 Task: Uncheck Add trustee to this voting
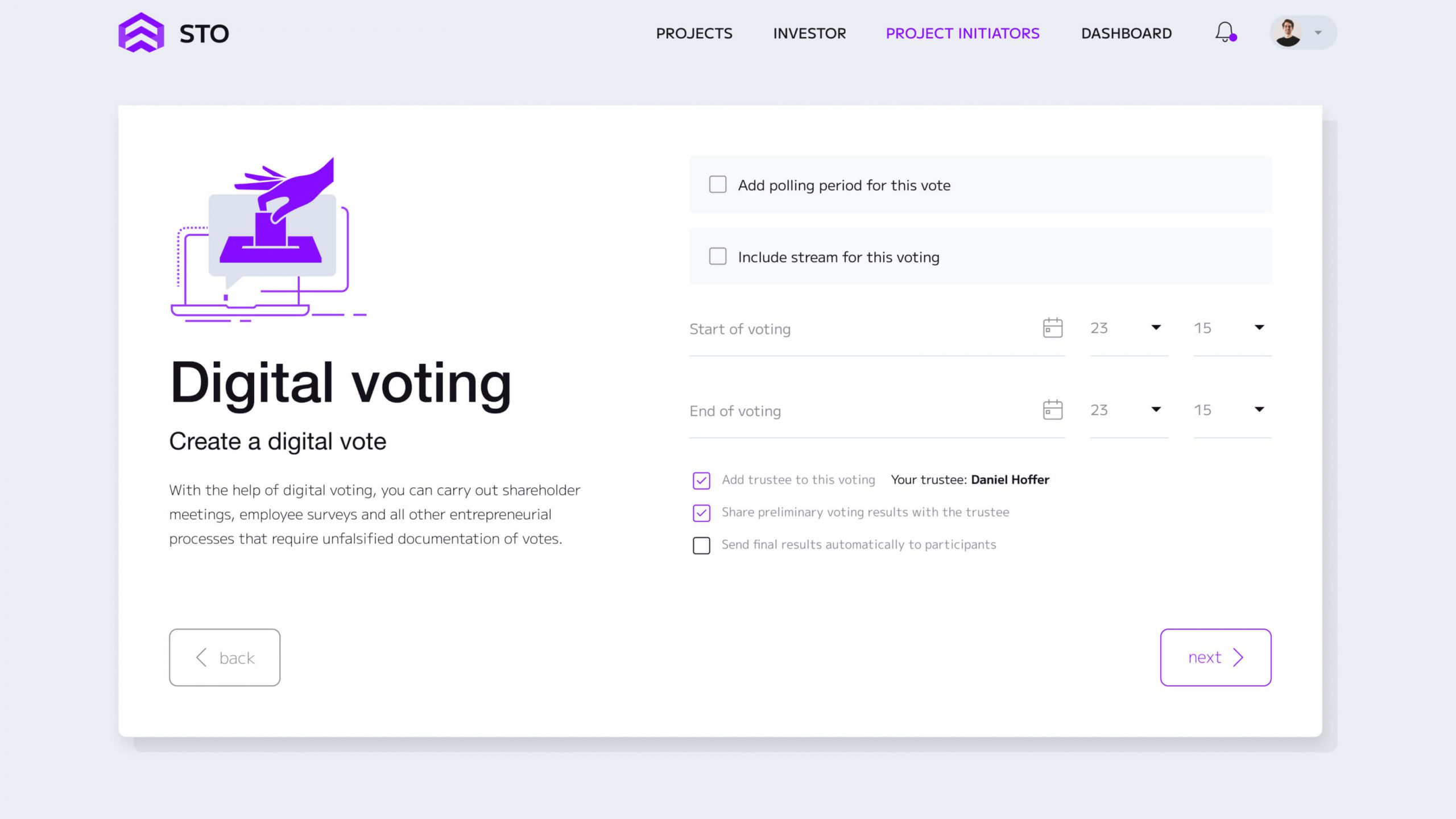[701, 481]
